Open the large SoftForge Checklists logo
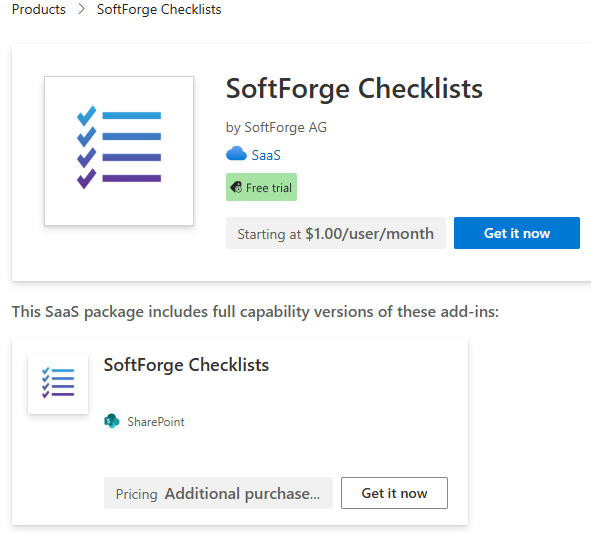This screenshot has height=534, width=591. tap(119, 151)
